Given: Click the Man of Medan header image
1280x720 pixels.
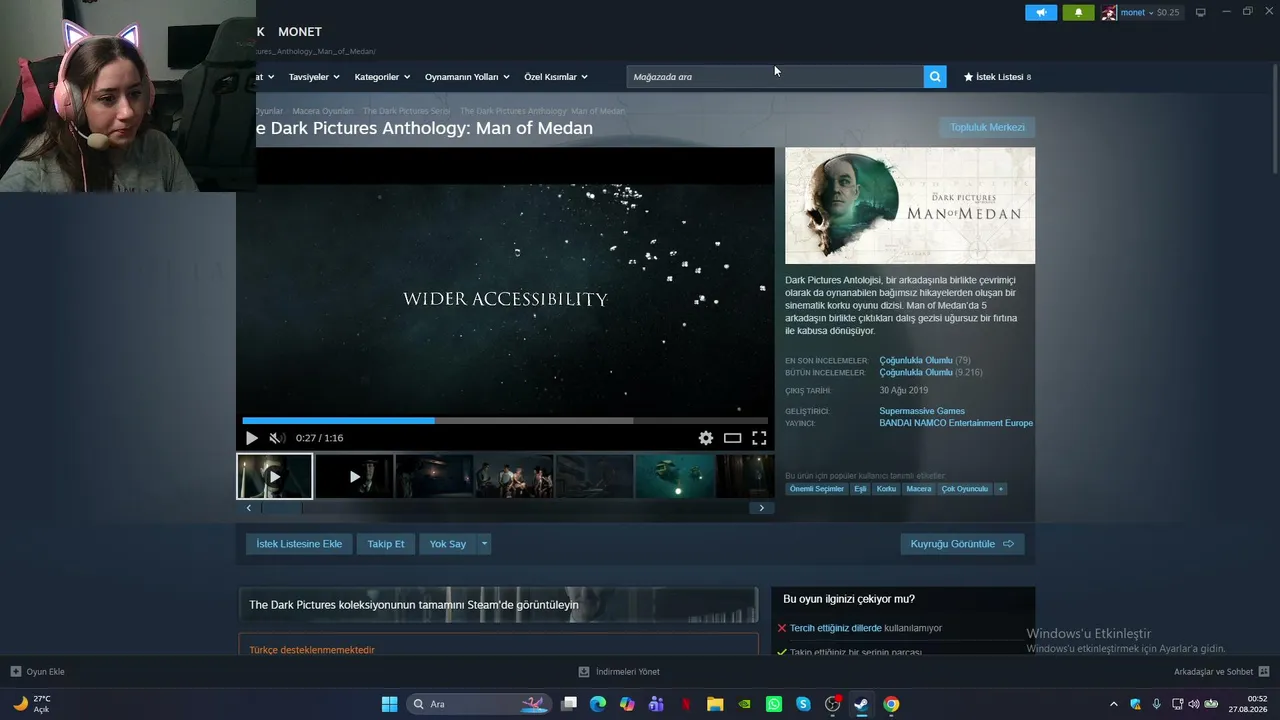Looking at the screenshot, I should (x=910, y=206).
